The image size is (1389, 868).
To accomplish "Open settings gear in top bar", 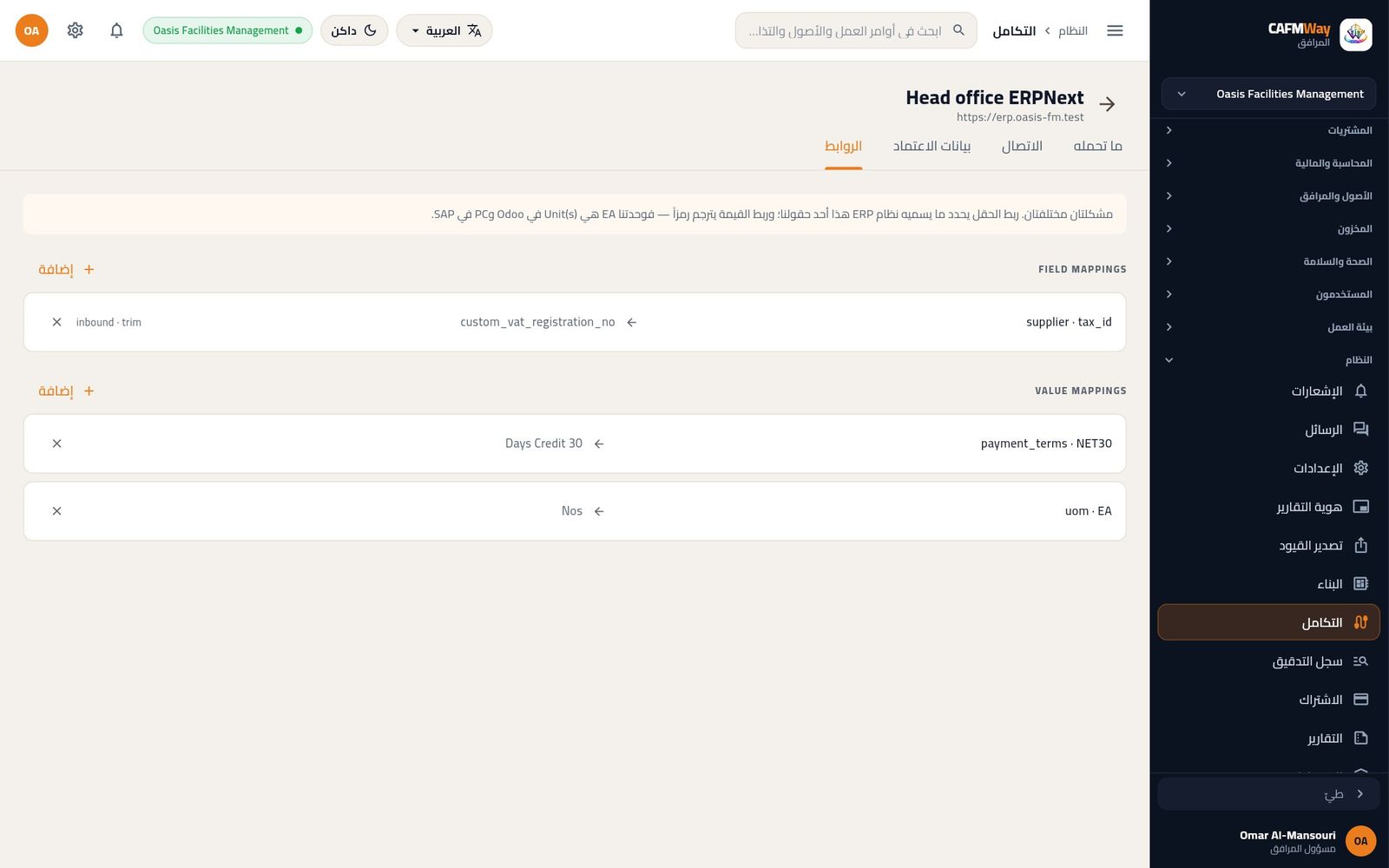I will tap(76, 30).
